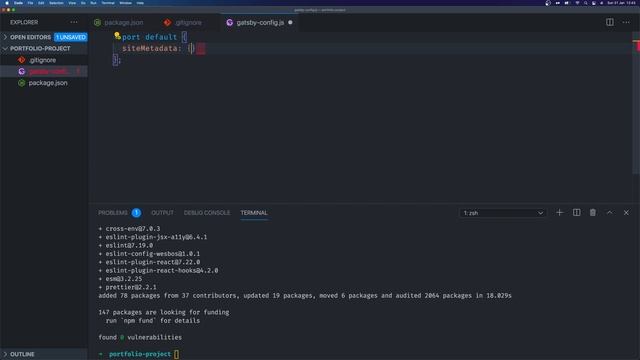Image resolution: width=640 pixels, height=360 pixels.
Task: Open the Selection menu
Action: [x=56, y=3]
